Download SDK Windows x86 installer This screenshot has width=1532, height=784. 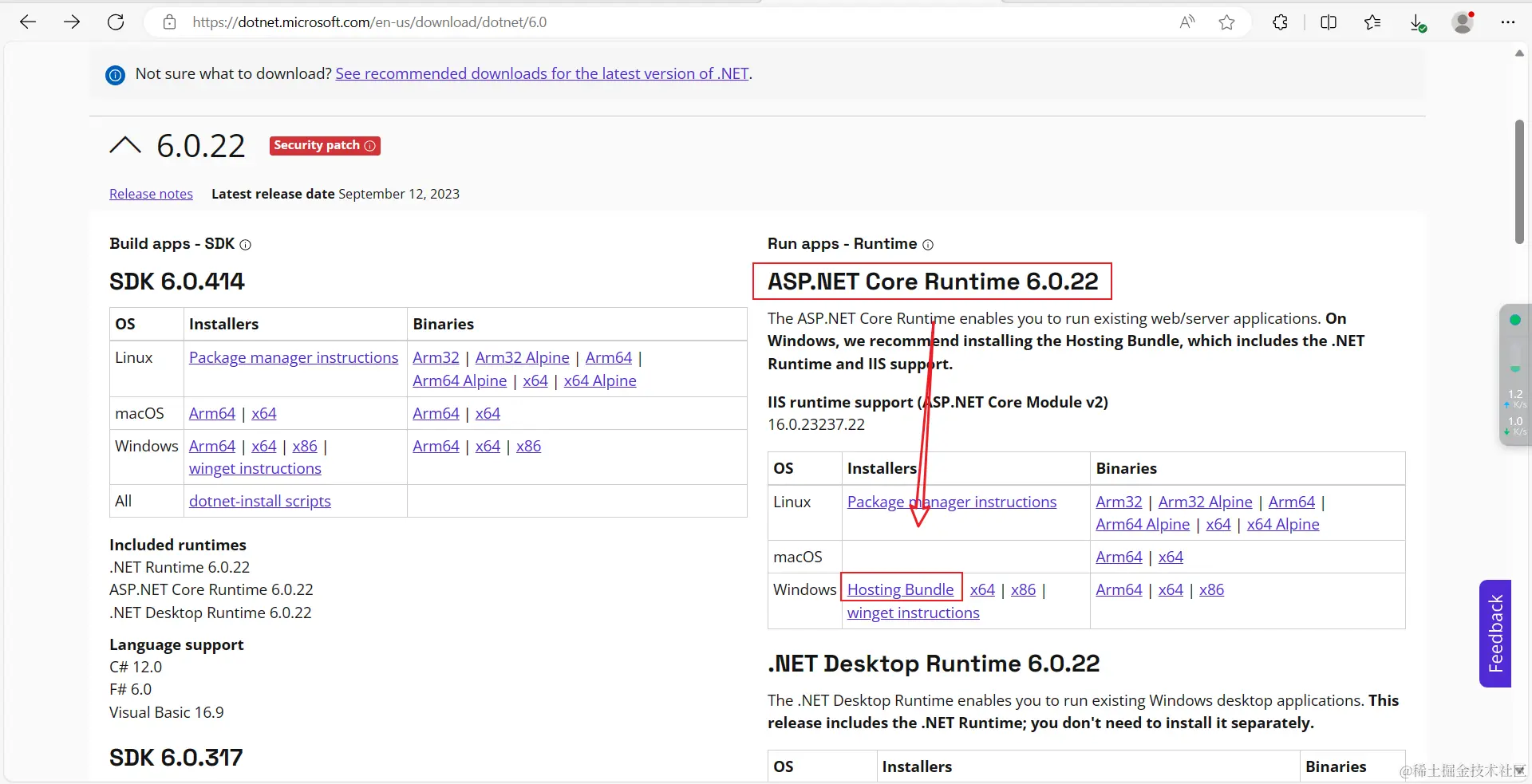[x=305, y=446]
